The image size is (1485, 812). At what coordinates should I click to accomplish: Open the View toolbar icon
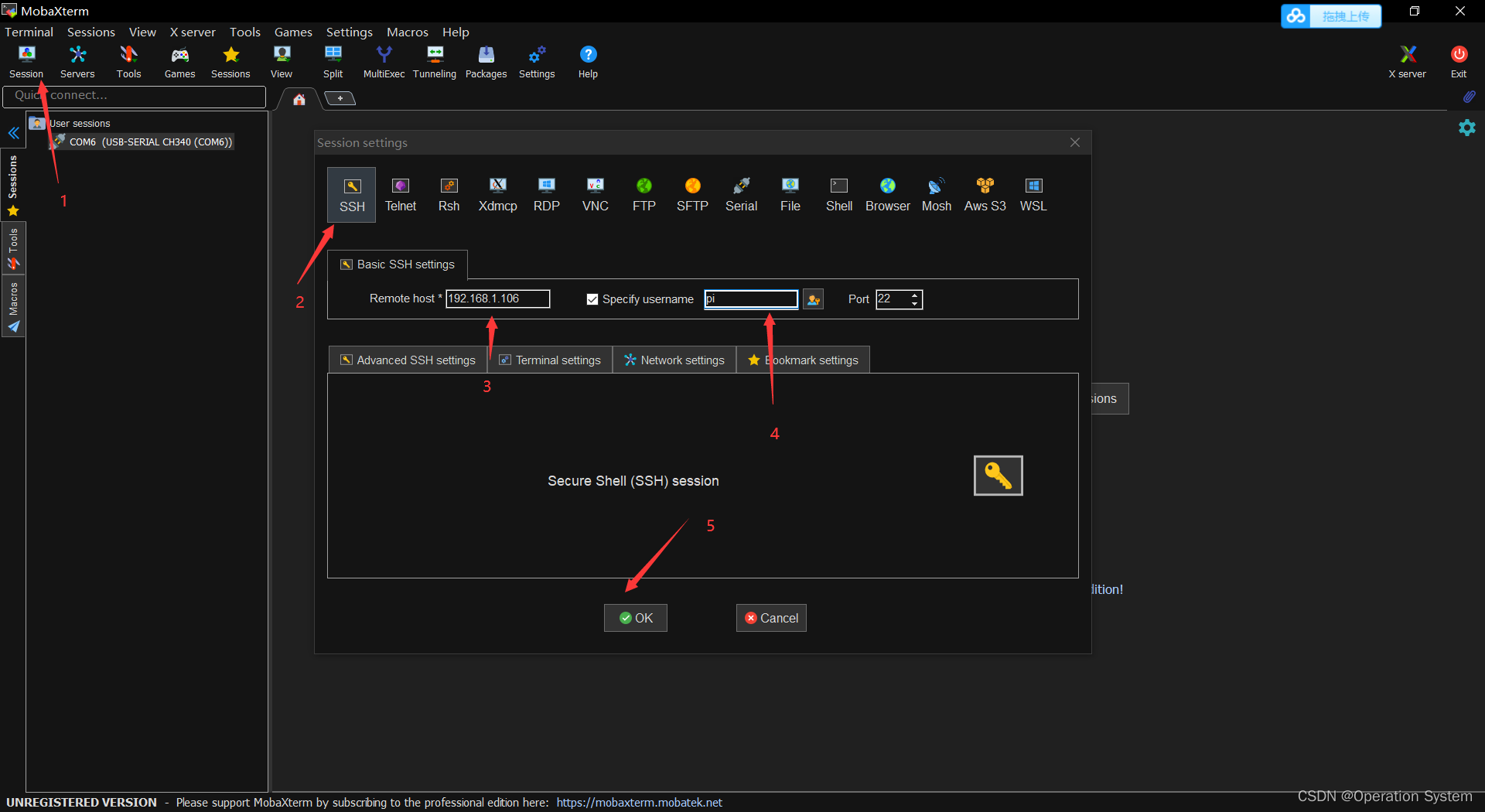pos(282,62)
